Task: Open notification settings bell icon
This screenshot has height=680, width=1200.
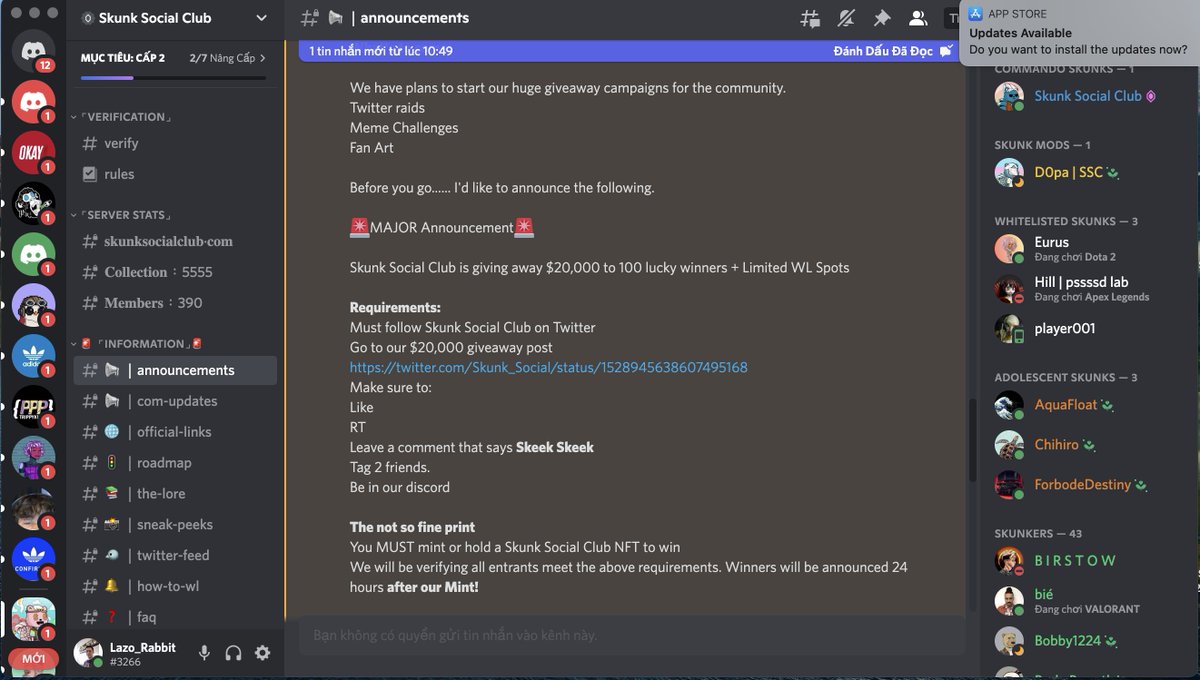Action: click(x=846, y=18)
